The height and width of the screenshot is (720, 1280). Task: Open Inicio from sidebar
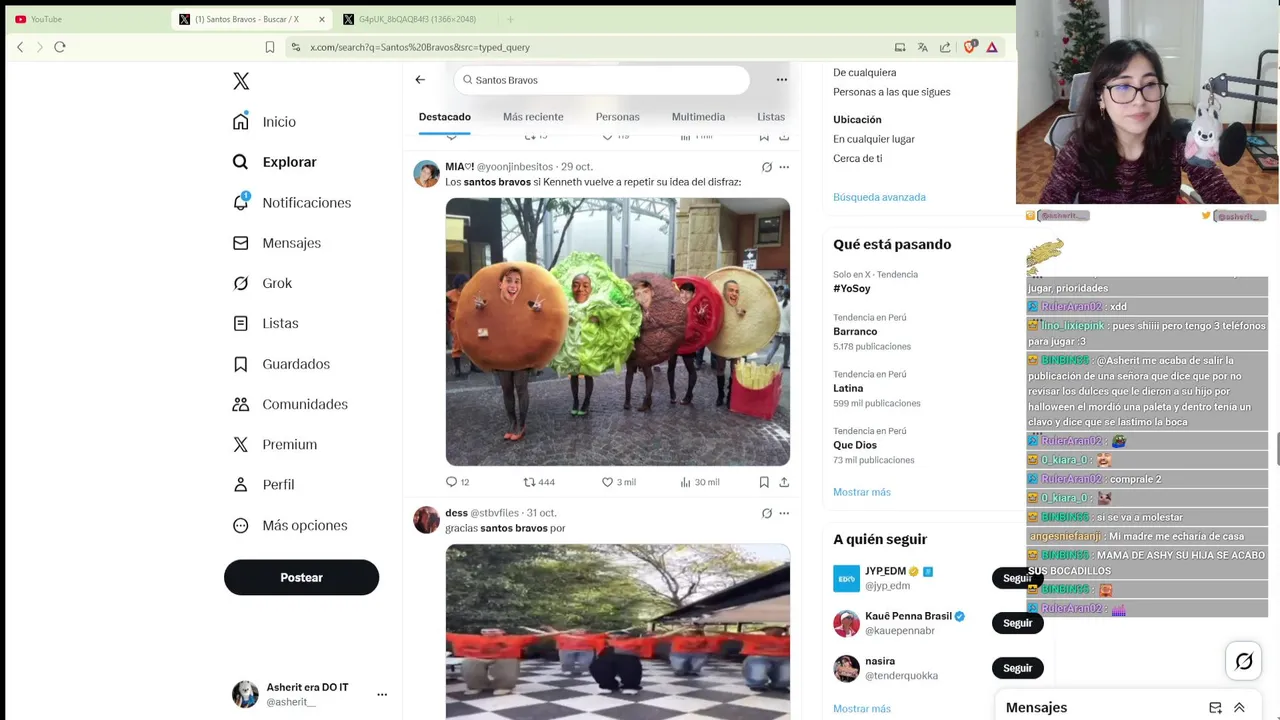(265, 122)
